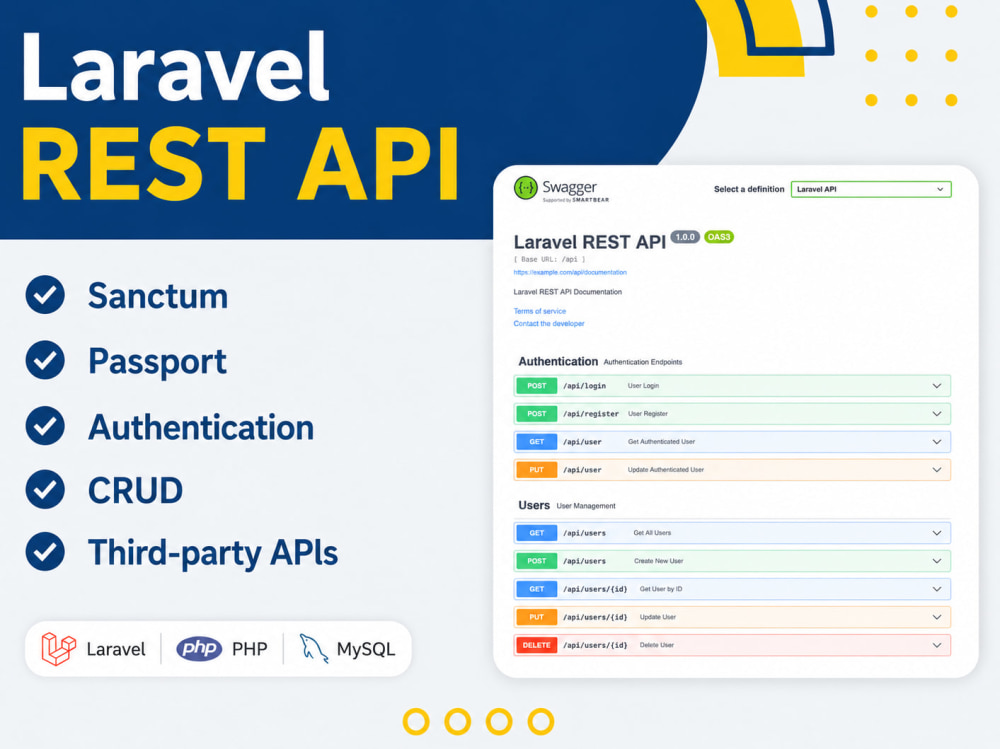
Task: Click the Swagger logo icon
Action: (x=526, y=188)
